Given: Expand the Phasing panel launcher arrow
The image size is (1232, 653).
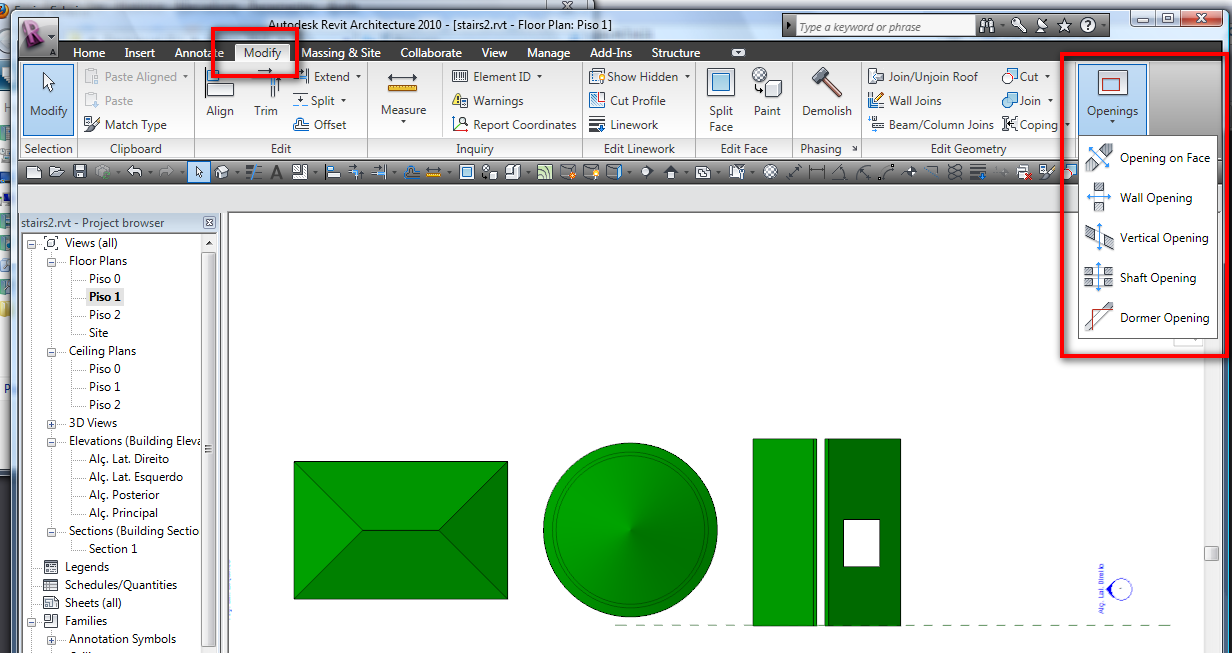Looking at the screenshot, I should [x=855, y=149].
